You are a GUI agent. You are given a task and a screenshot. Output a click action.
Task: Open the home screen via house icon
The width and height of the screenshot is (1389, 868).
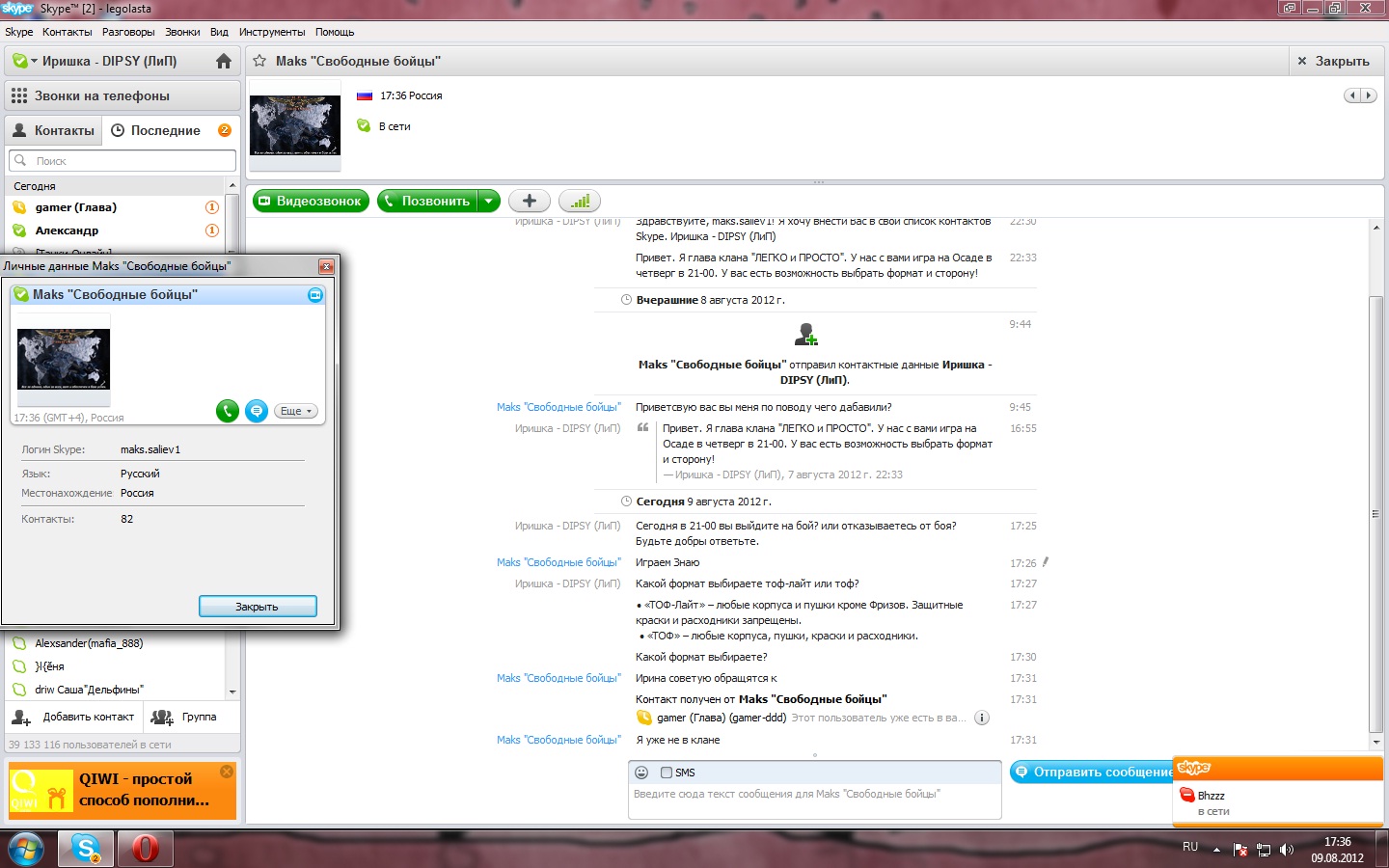click(x=224, y=61)
